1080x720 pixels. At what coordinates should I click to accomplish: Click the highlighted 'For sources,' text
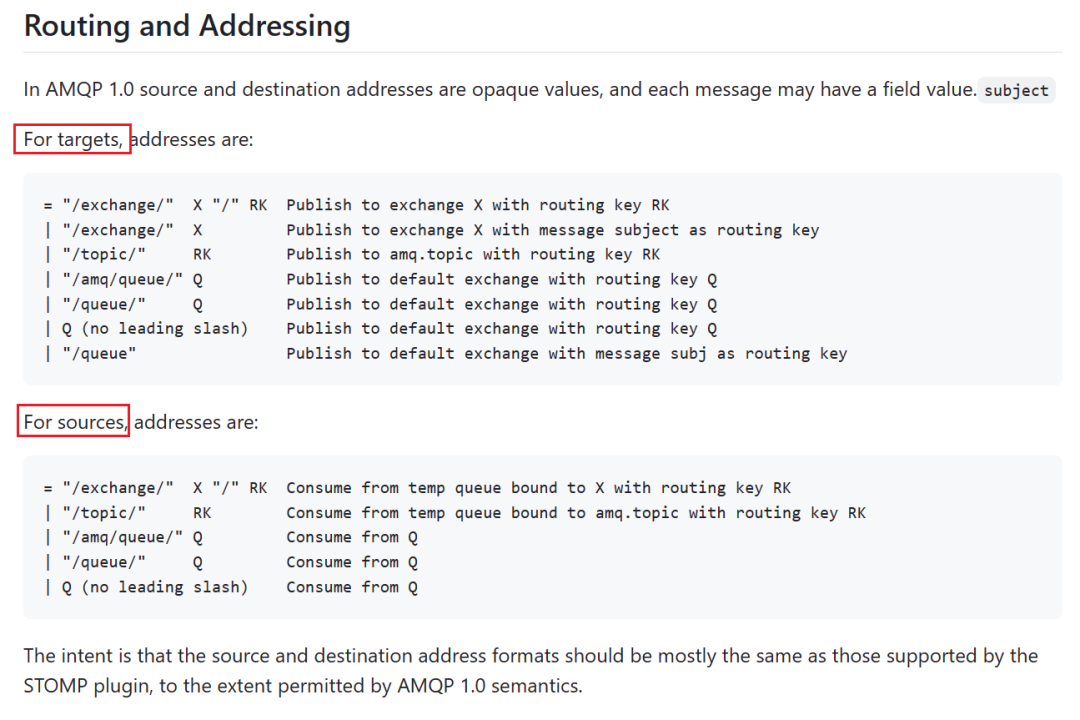pyautogui.click(x=75, y=422)
